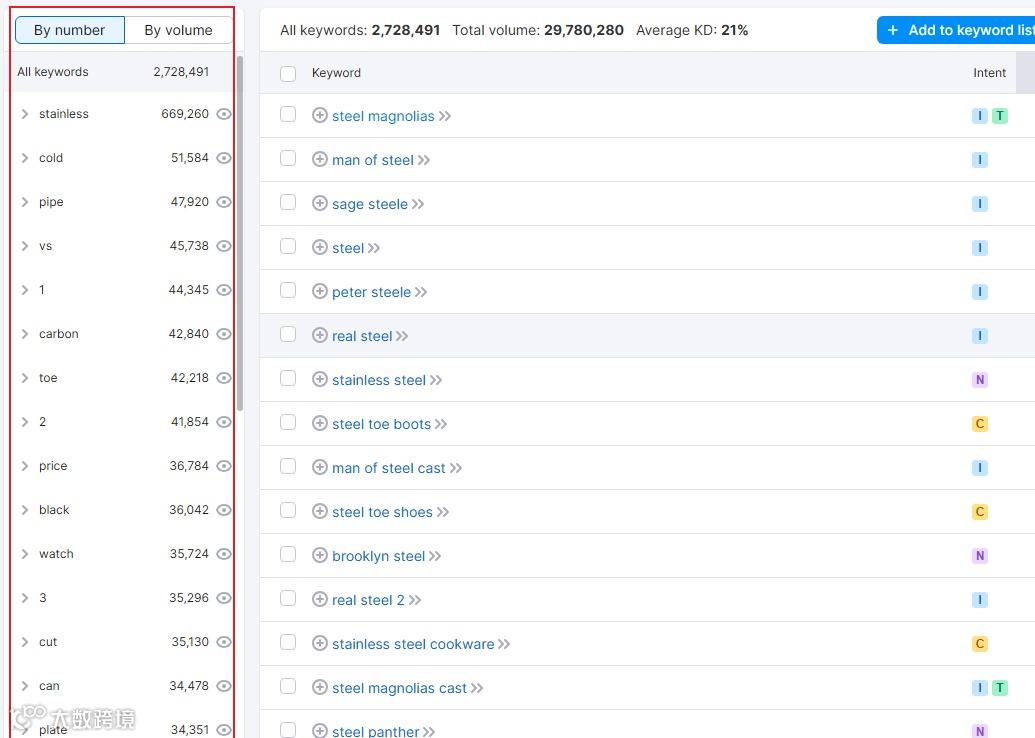The width and height of the screenshot is (1035, 738).
Task: Click the plus icon beside steel magnolias
Action: tap(320, 116)
